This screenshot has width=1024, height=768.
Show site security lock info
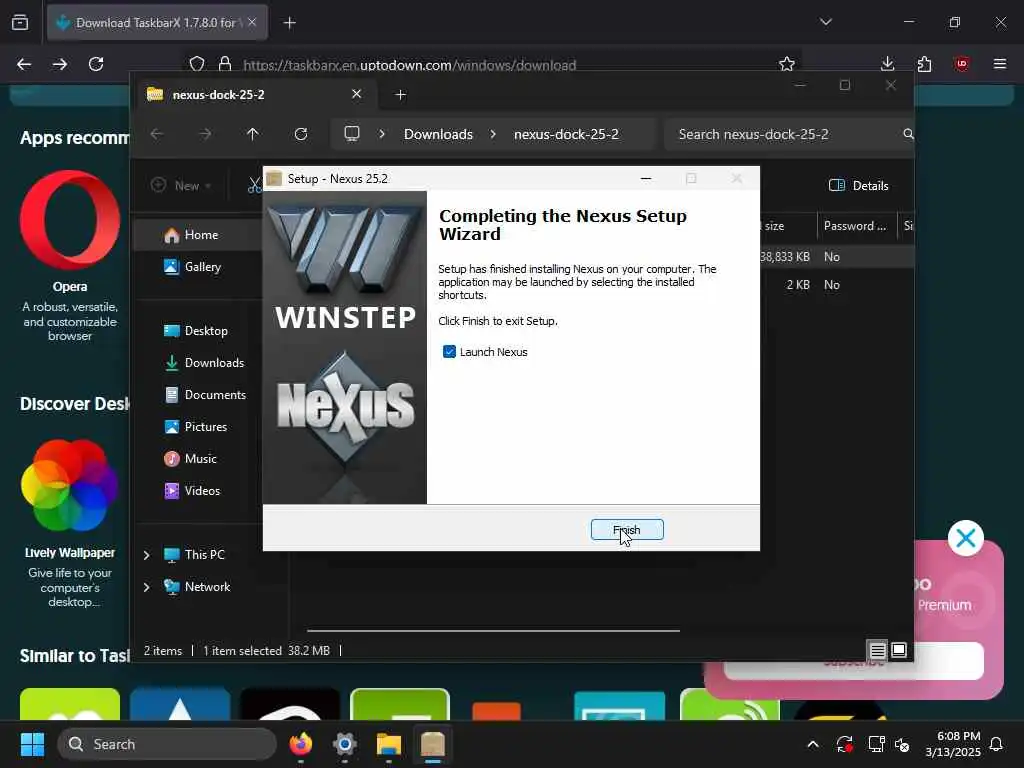click(225, 64)
